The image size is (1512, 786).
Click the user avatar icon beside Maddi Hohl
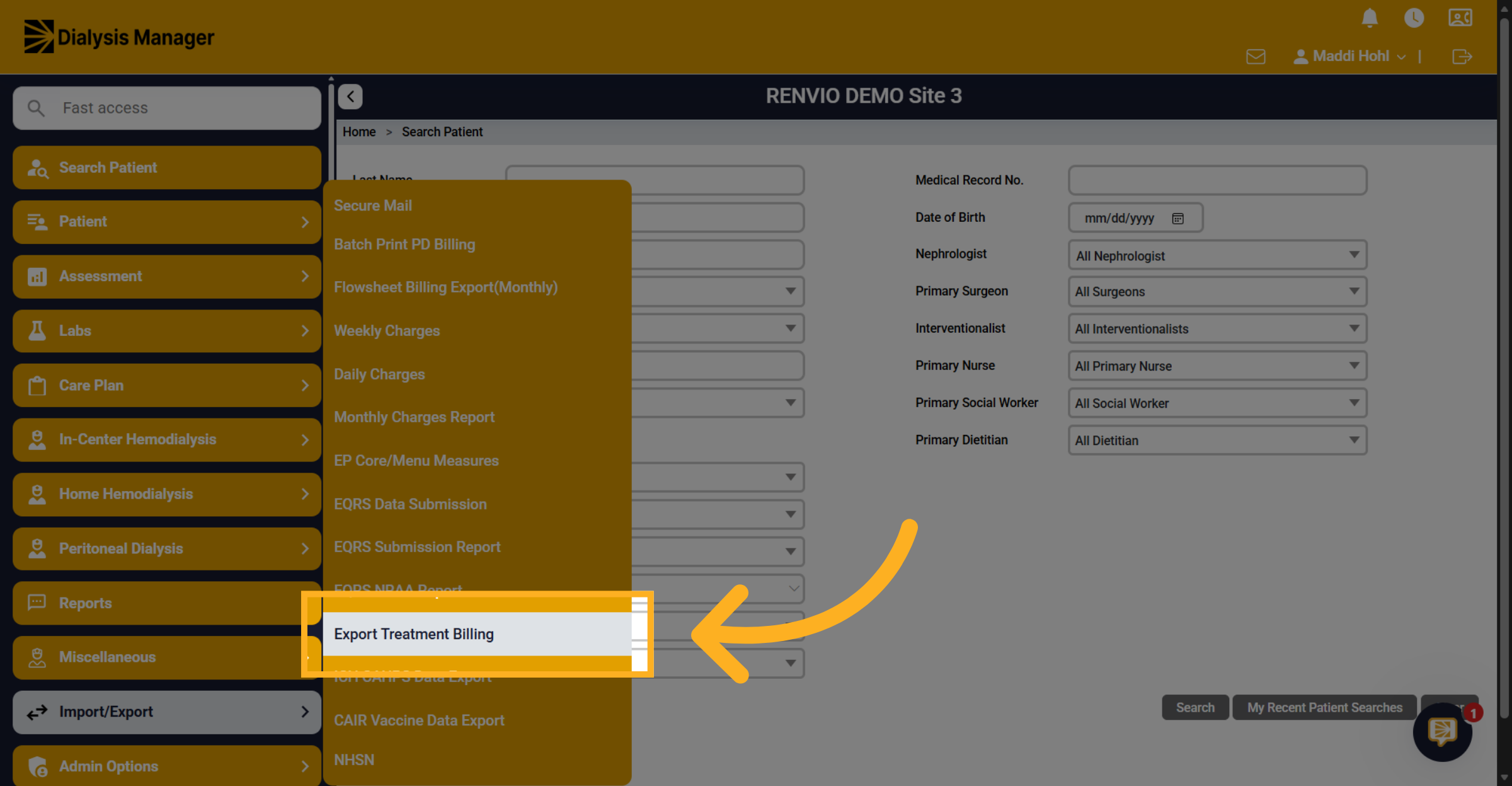tap(1300, 57)
